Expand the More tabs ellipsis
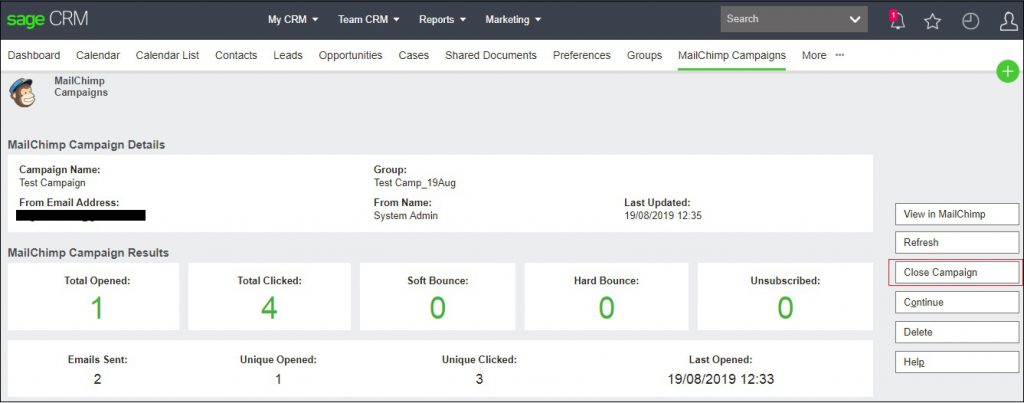 click(x=840, y=55)
